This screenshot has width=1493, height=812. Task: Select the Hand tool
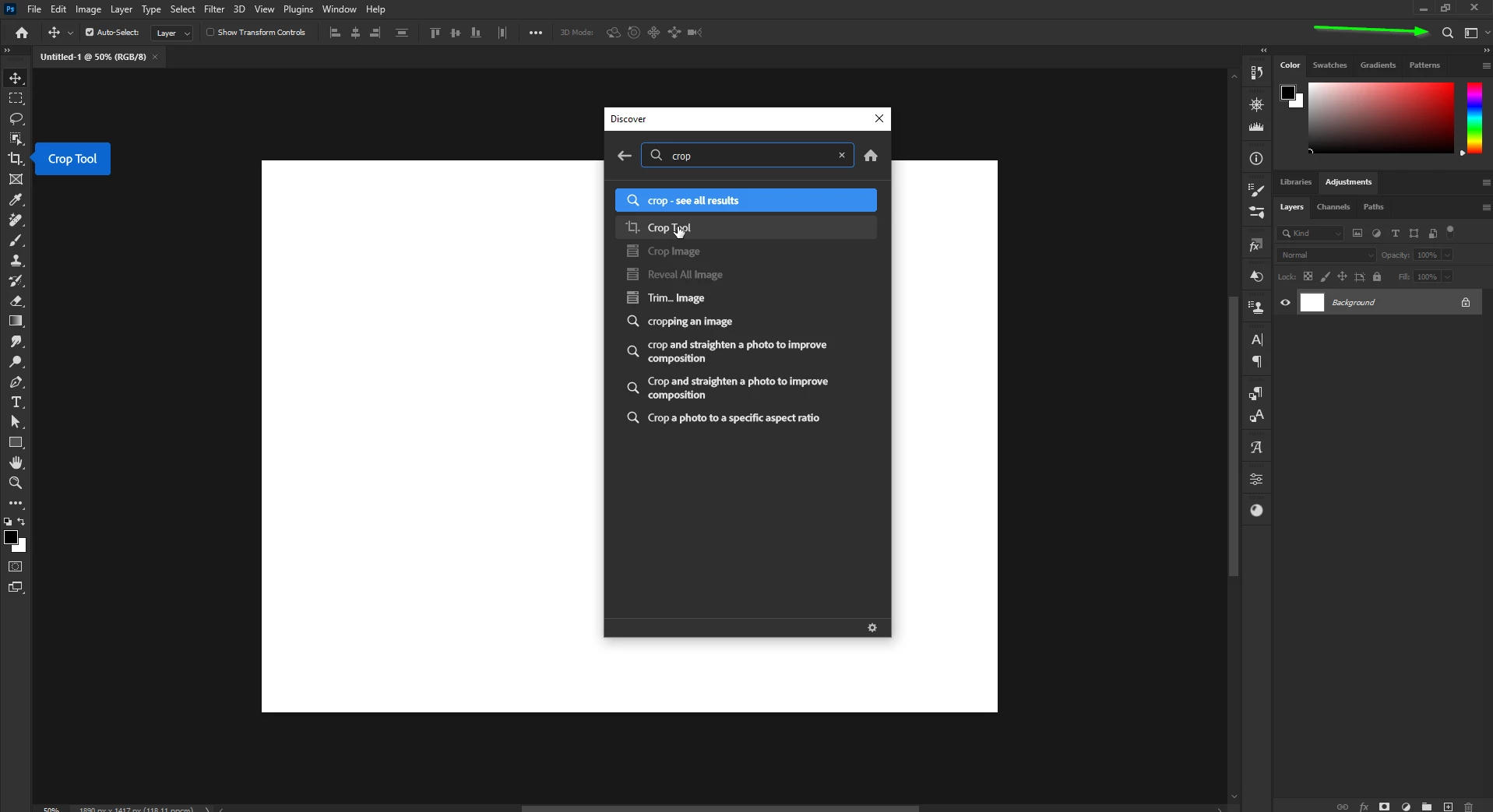[x=16, y=462]
